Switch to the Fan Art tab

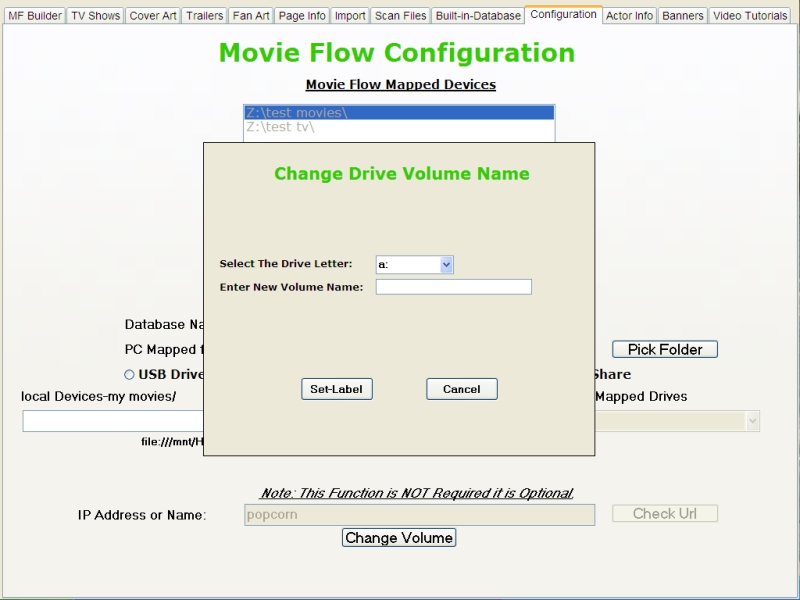click(251, 15)
